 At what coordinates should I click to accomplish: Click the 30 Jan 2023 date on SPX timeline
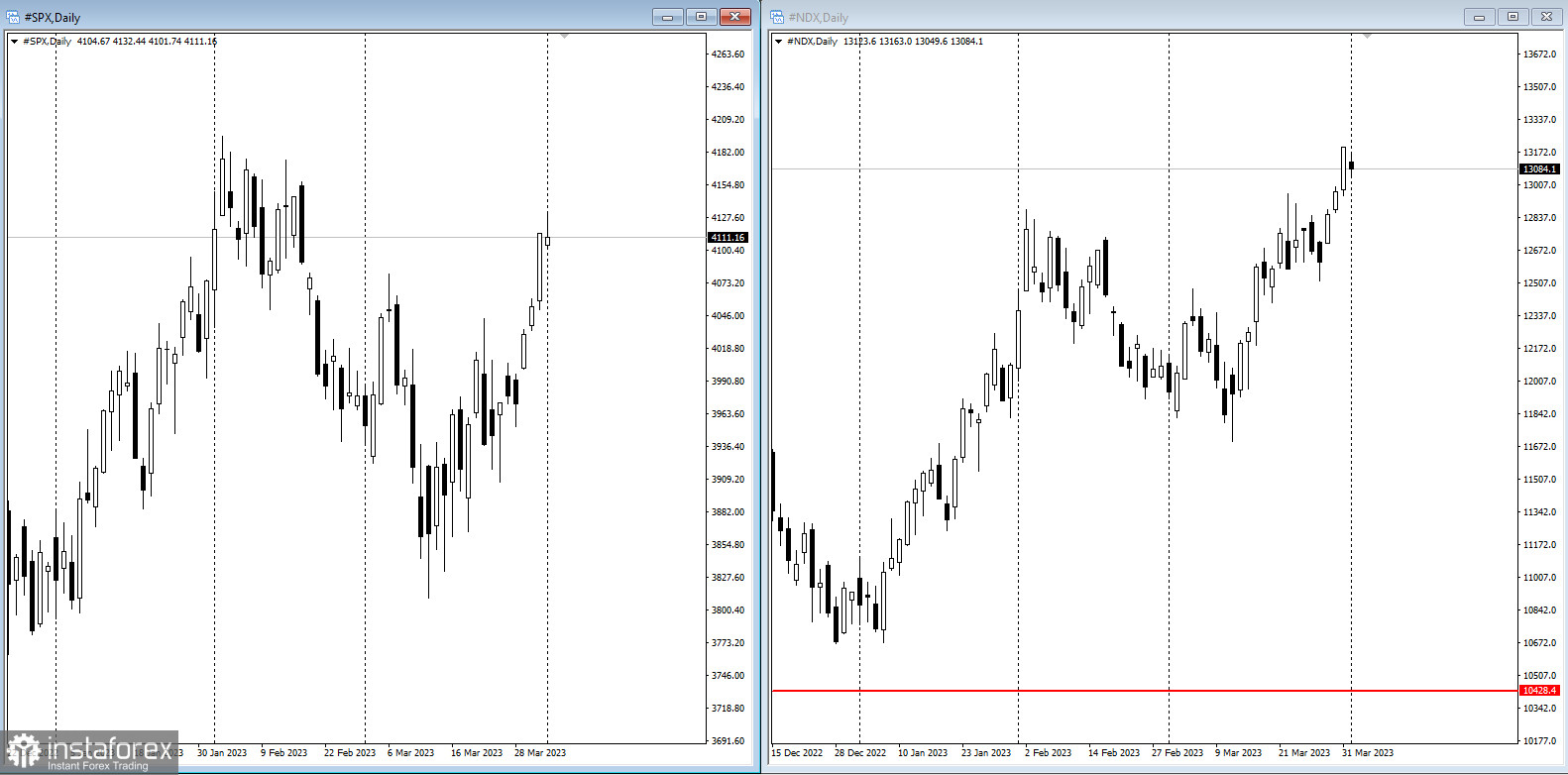222,753
